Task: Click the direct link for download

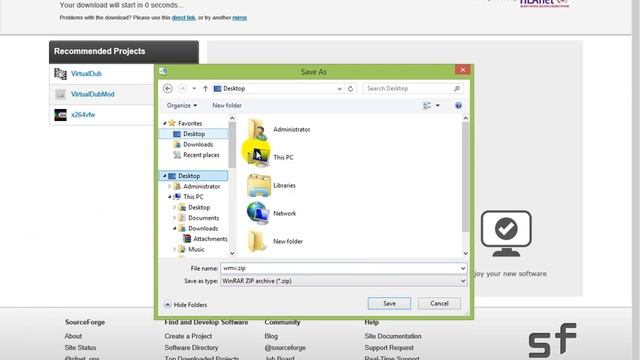Action: click(x=183, y=18)
